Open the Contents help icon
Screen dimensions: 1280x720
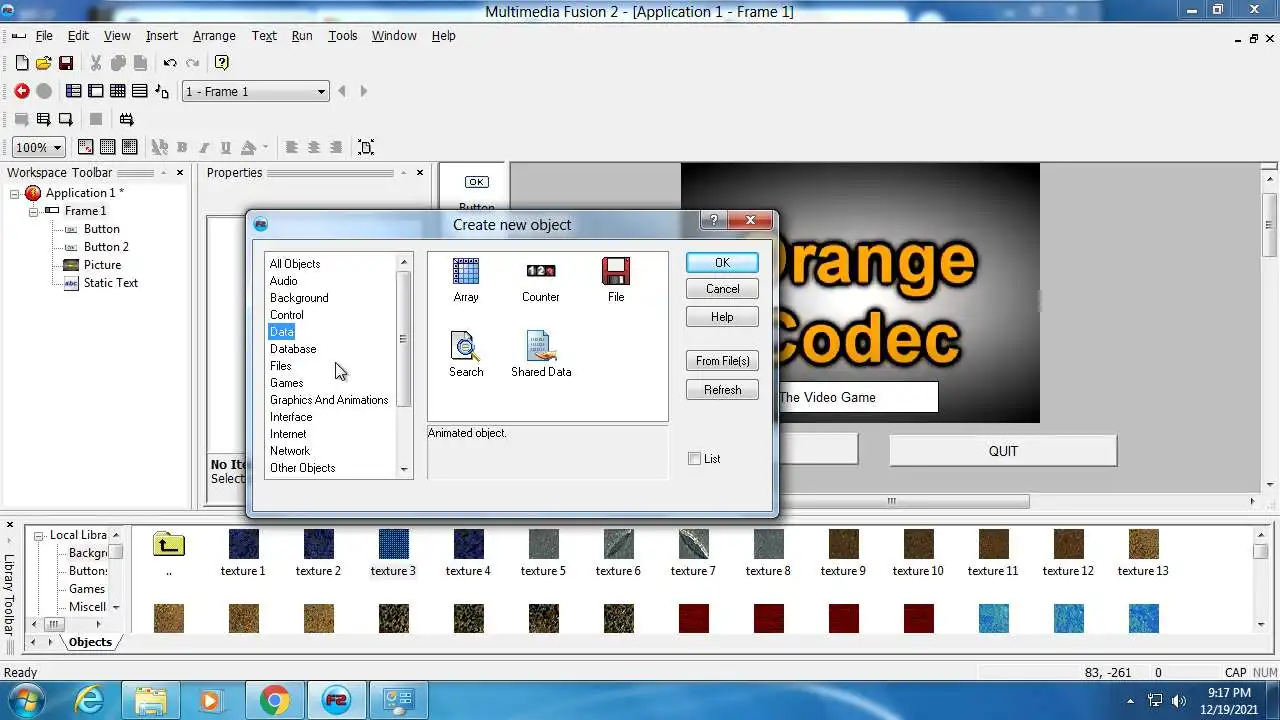tap(222, 63)
